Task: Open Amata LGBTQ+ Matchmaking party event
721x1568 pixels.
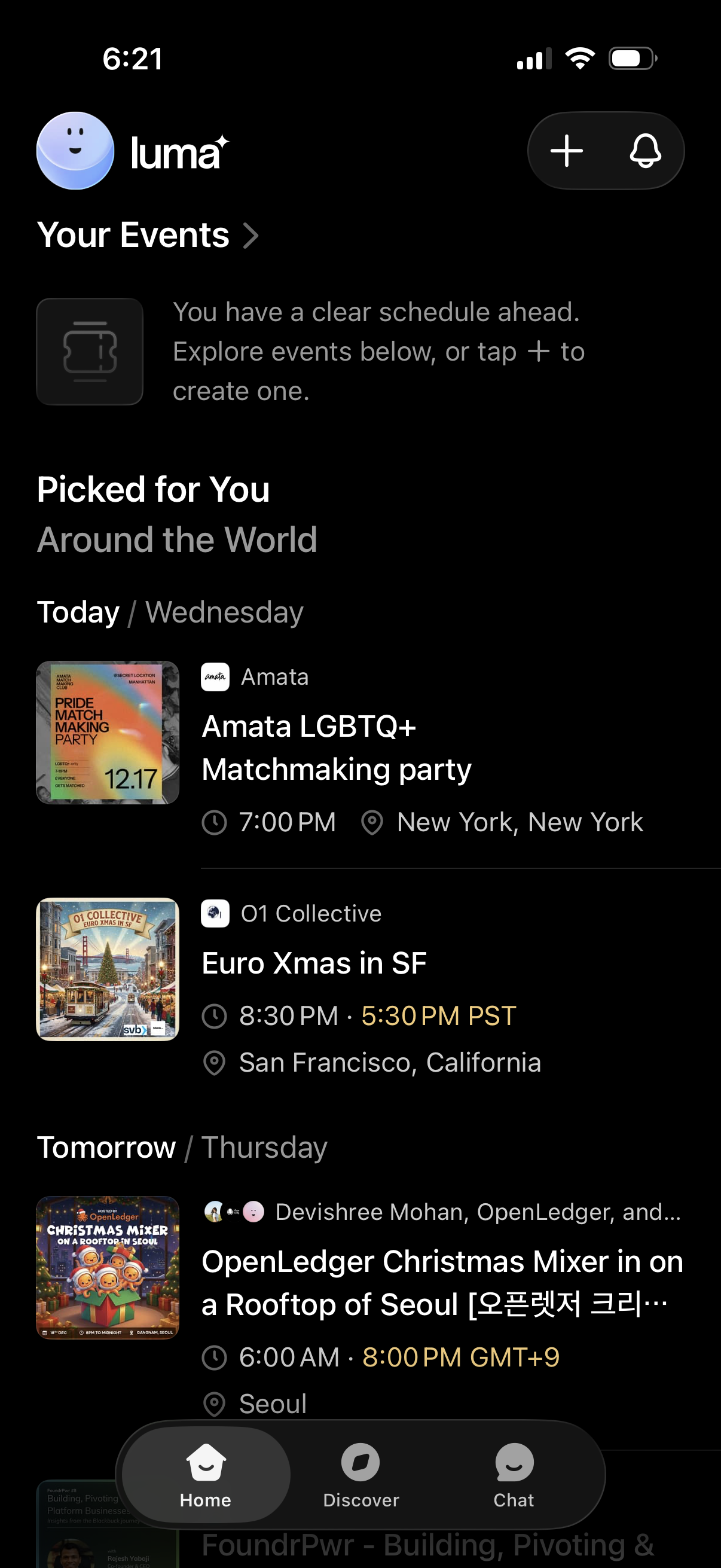Action: point(337,748)
